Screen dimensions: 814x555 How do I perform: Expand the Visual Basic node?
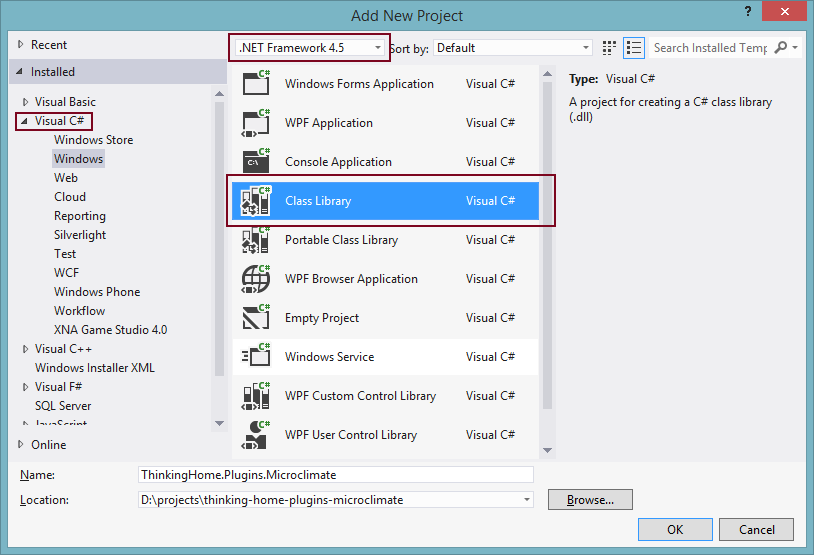click(25, 102)
